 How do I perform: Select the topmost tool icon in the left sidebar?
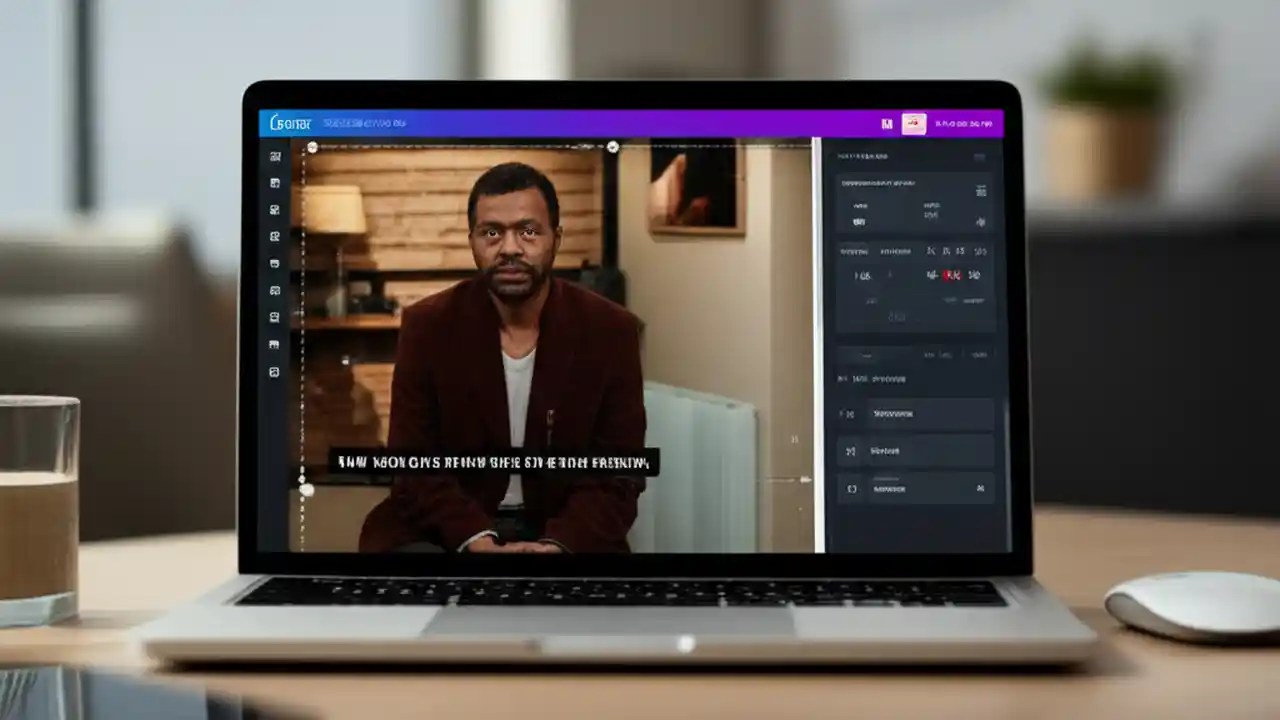coord(275,155)
